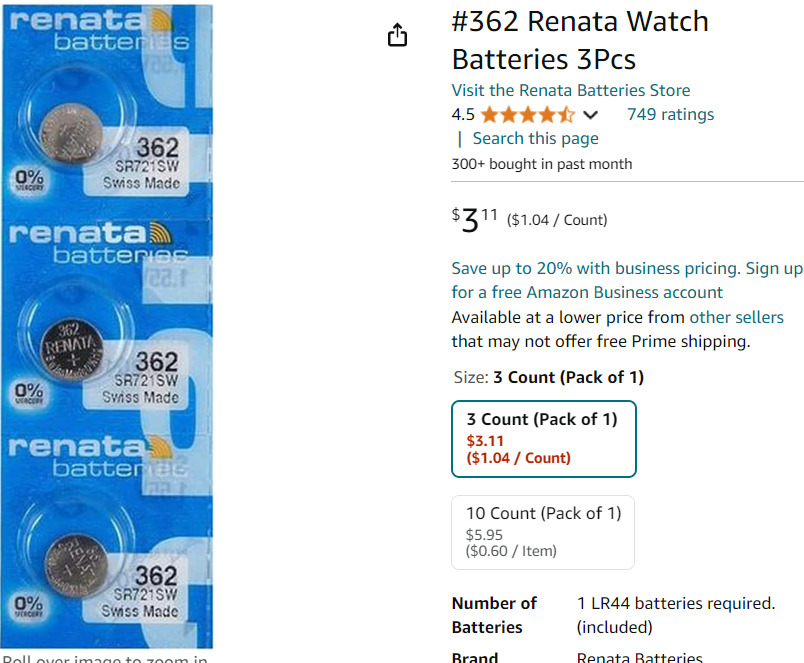Click the top 0% mercury badge
The image size is (804, 663).
click(x=29, y=179)
